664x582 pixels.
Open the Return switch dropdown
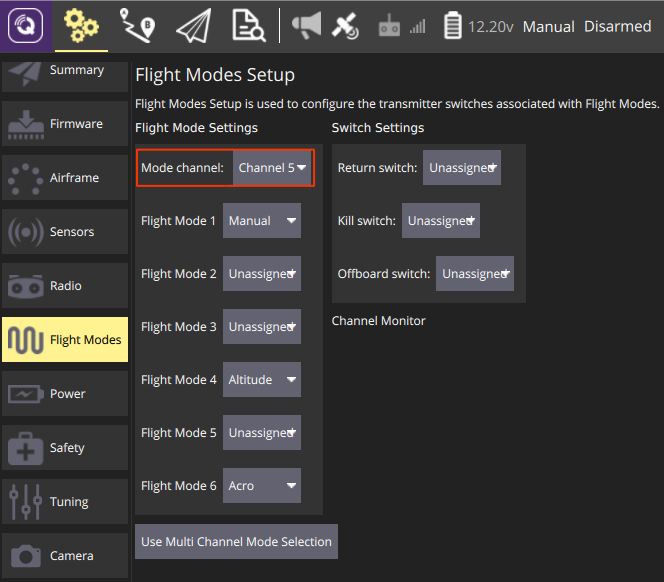[461, 168]
